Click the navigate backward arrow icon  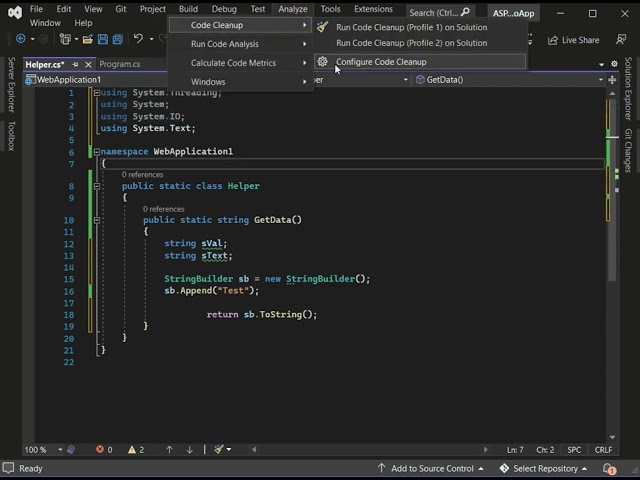coord(20,39)
